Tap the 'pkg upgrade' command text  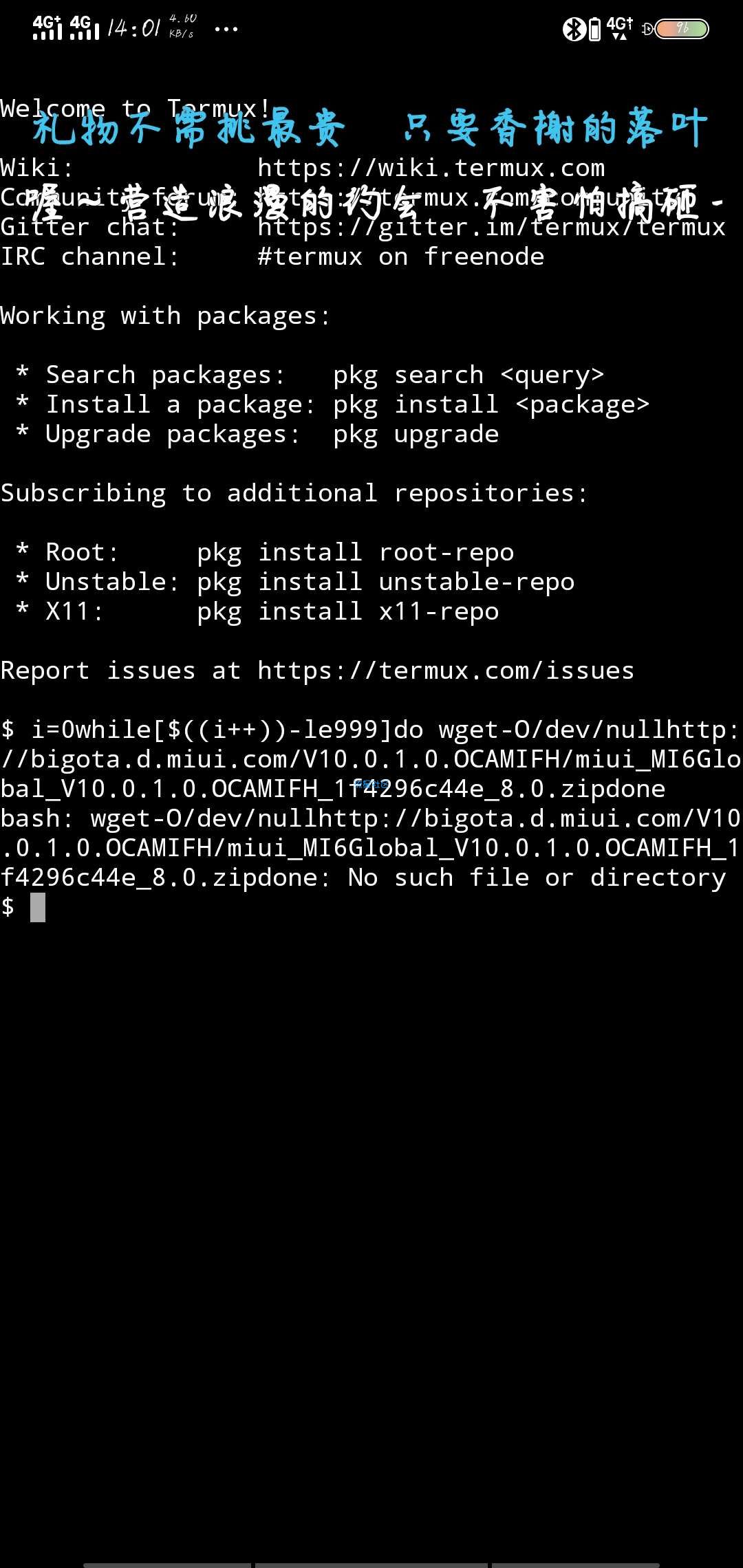pyautogui.click(x=416, y=435)
